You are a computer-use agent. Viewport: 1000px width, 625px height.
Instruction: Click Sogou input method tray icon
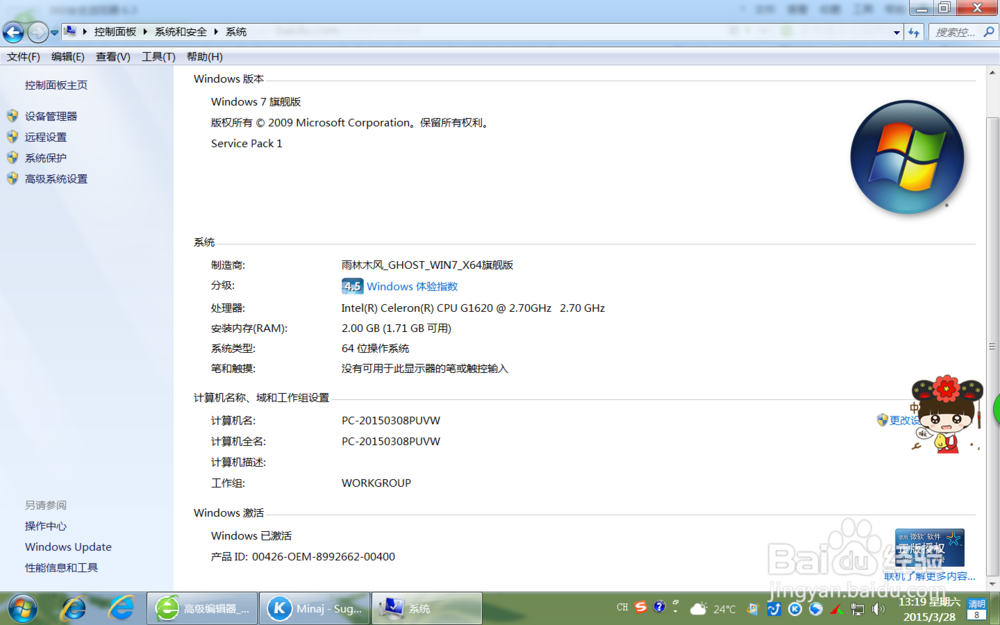641,607
